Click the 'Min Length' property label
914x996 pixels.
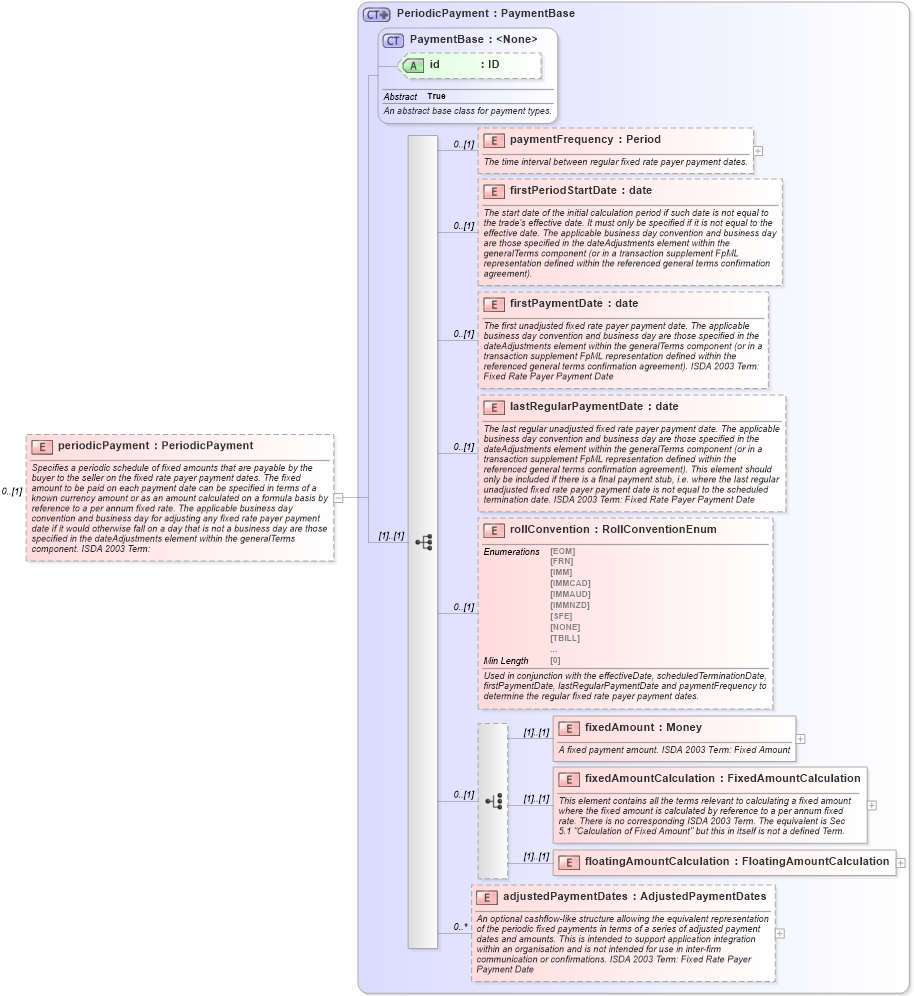(506, 661)
